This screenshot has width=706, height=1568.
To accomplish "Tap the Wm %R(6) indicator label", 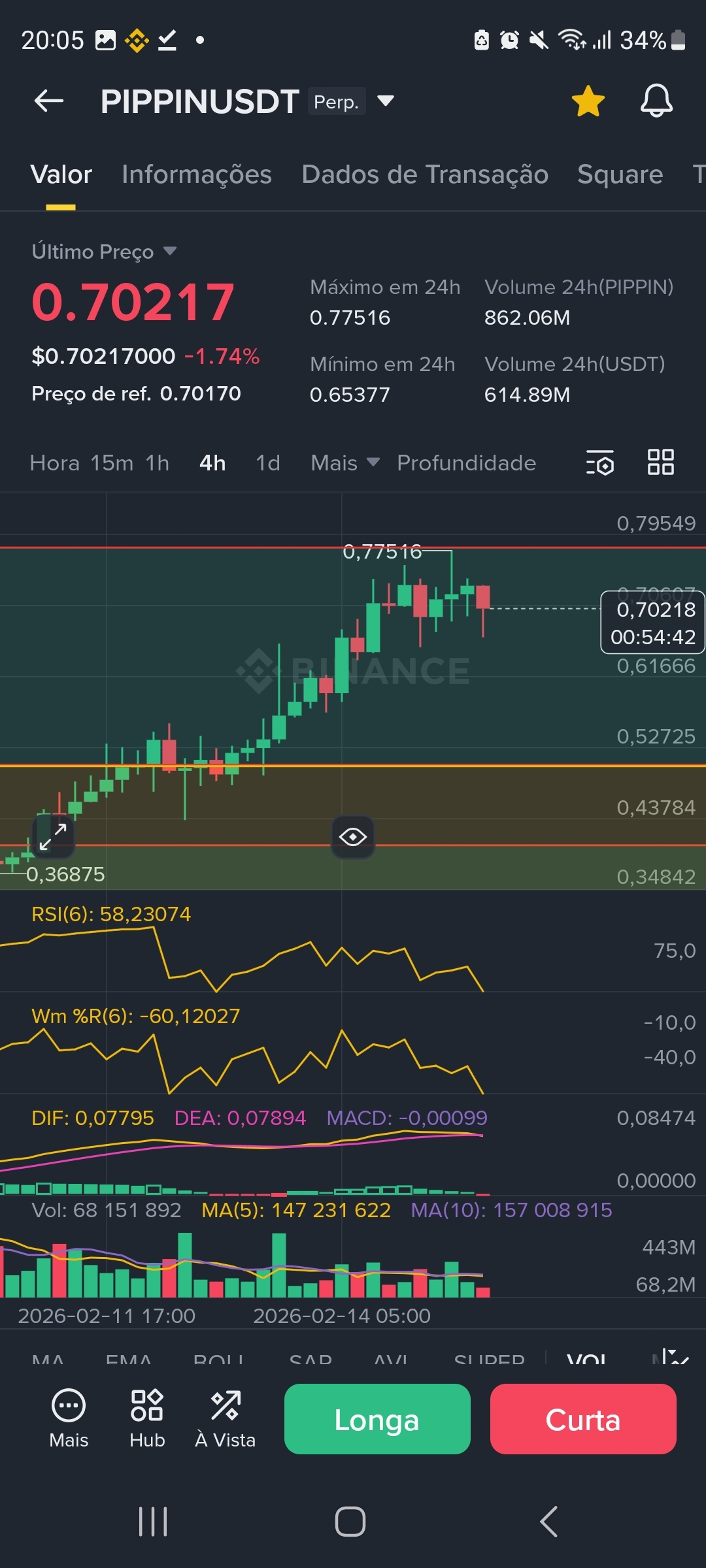I will pos(136,1016).
